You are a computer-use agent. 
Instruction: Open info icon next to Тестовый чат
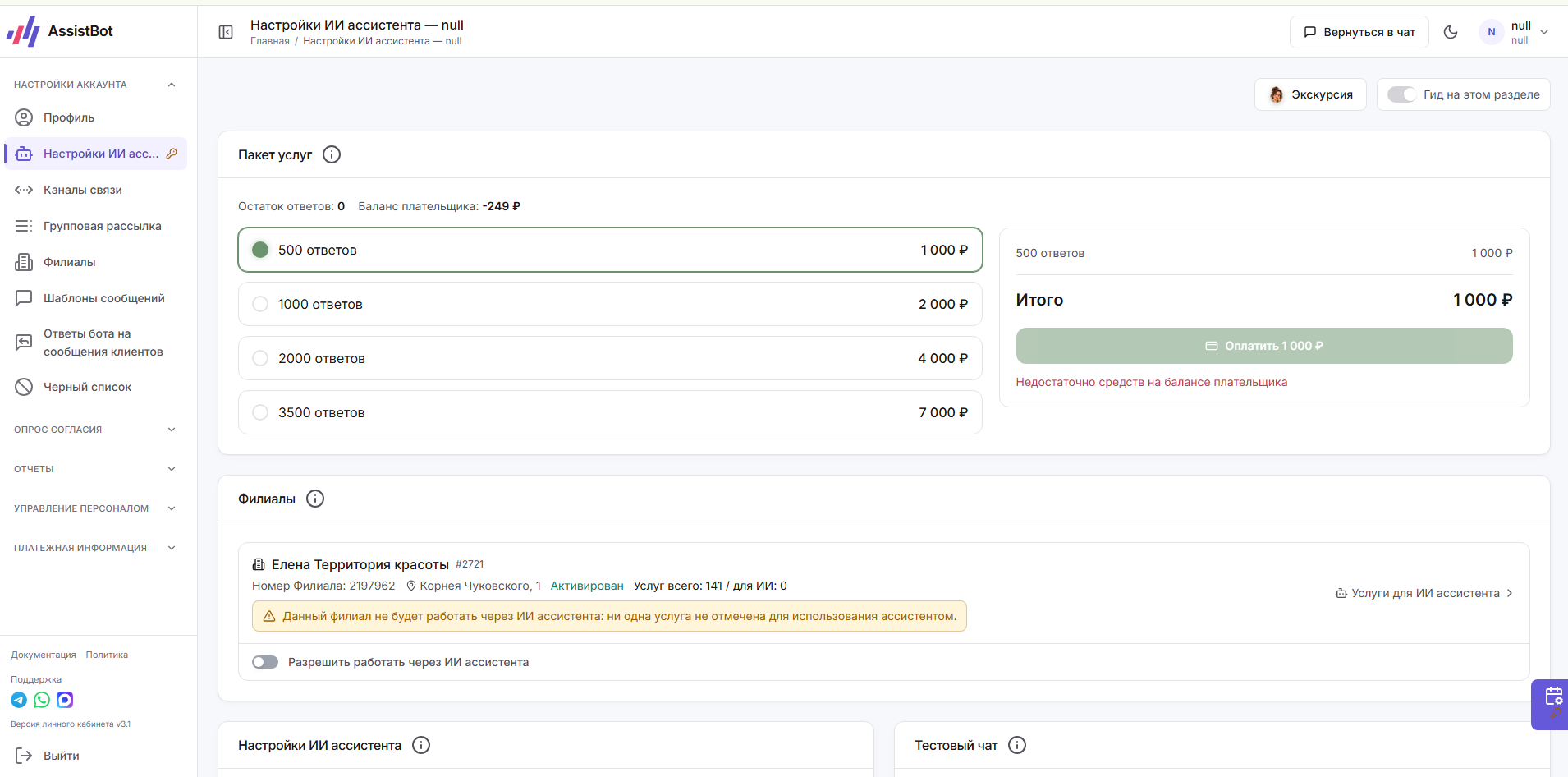click(1017, 745)
